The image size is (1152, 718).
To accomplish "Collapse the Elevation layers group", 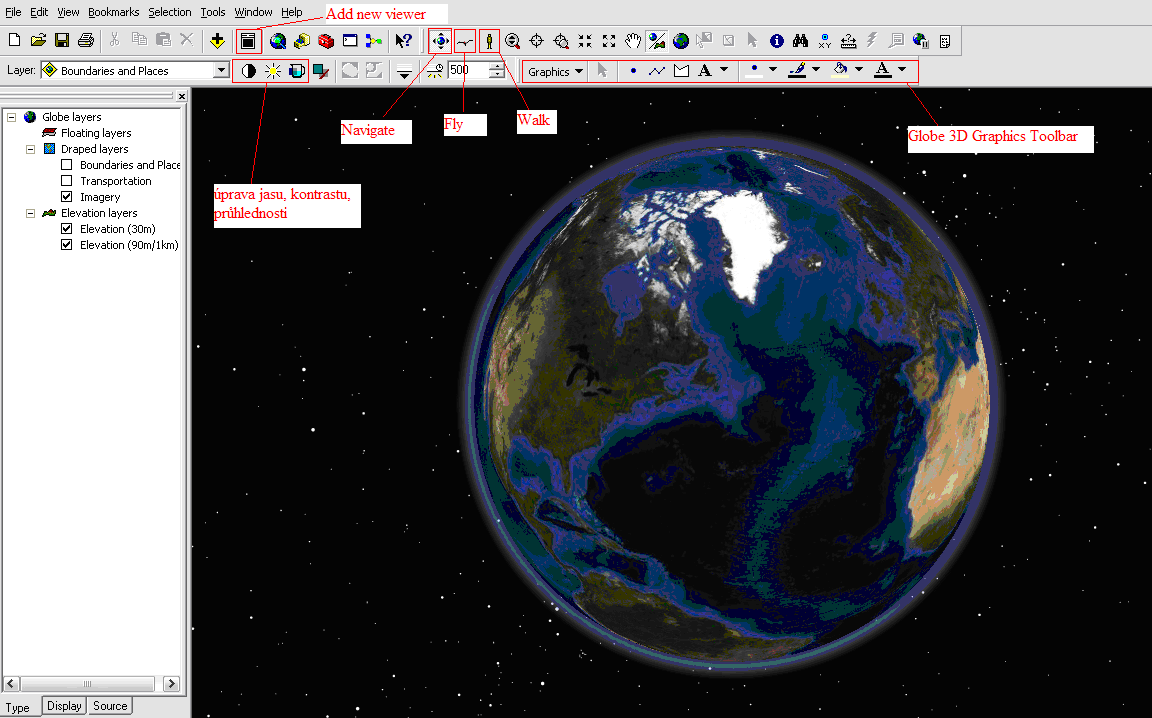I will tap(30, 213).
